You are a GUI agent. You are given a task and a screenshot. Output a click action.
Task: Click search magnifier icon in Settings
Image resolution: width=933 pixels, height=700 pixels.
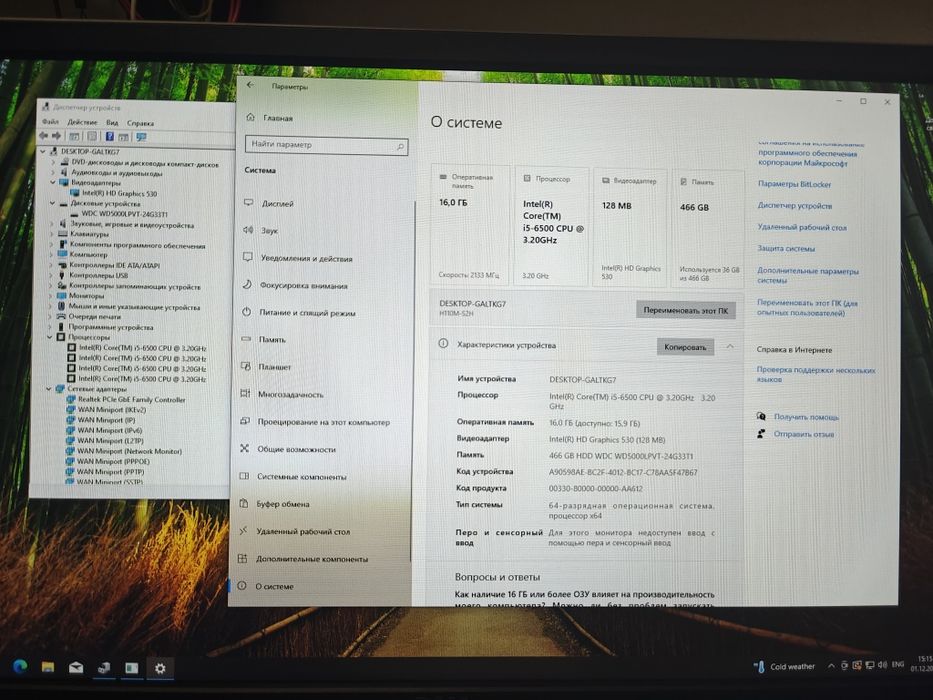point(400,146)
